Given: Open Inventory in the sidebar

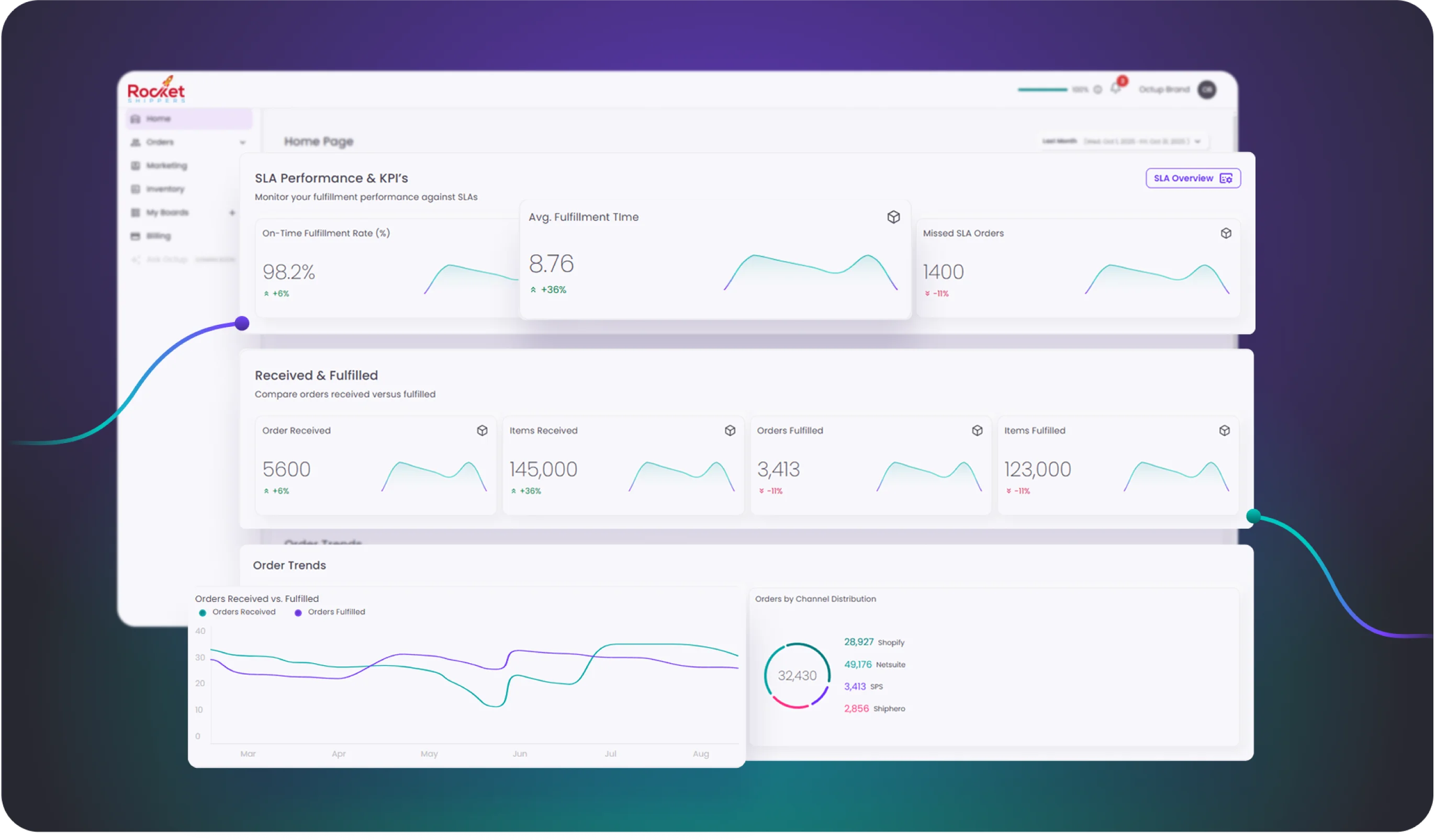Looking at the screenshot, I should pos(164,189).
